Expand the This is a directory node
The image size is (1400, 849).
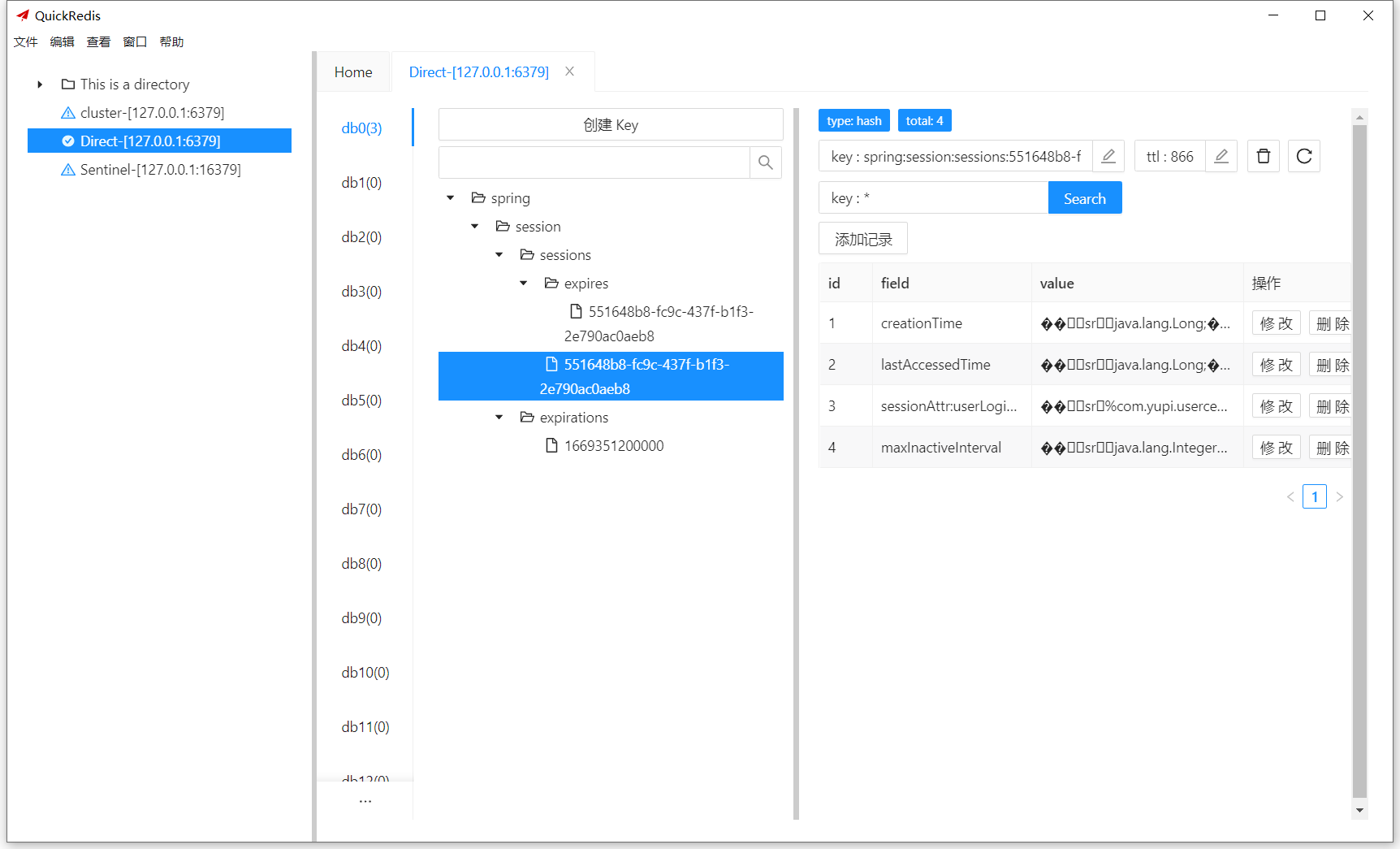tap(40, 84)
